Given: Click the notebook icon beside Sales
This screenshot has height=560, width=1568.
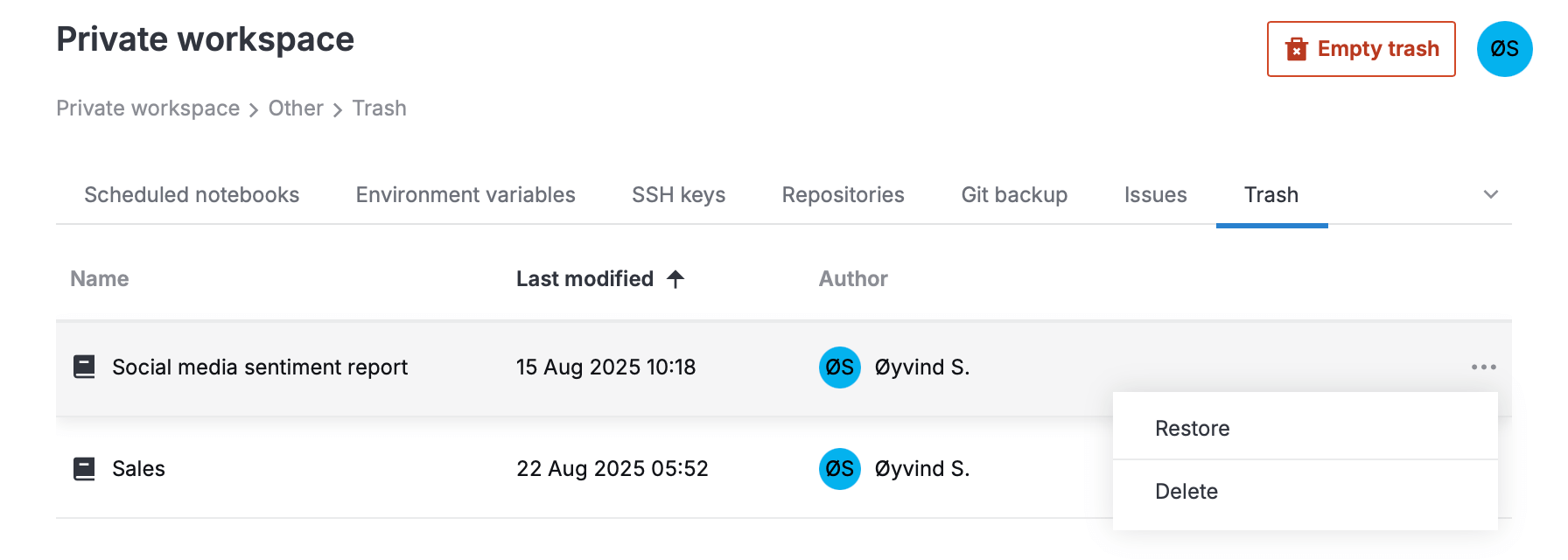Looking at the screenshot, I should pos(84,469).
